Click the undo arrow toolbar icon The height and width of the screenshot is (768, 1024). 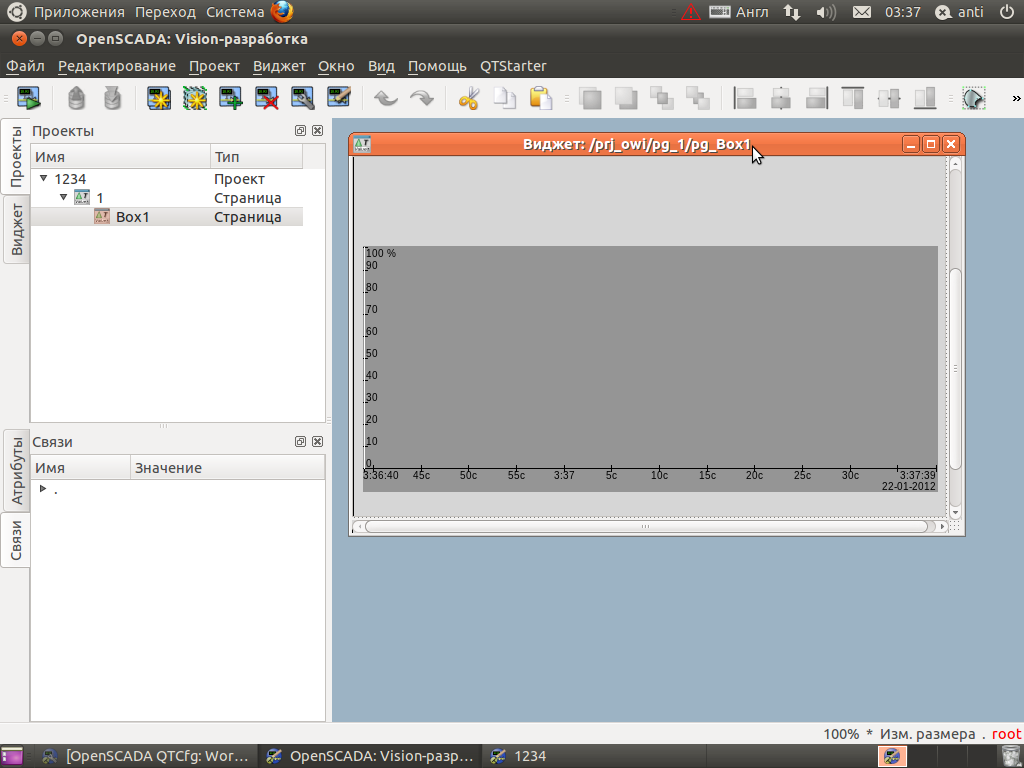(x=386, y=98)
